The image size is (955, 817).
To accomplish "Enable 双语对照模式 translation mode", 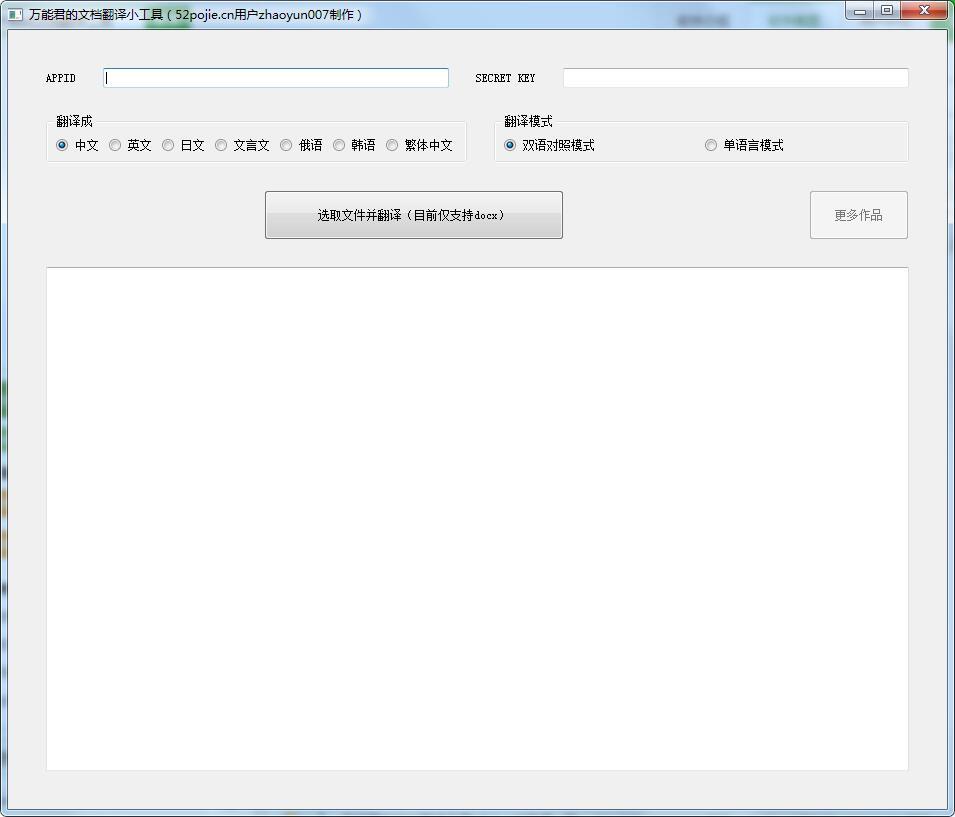I will (x=510, y=145).
